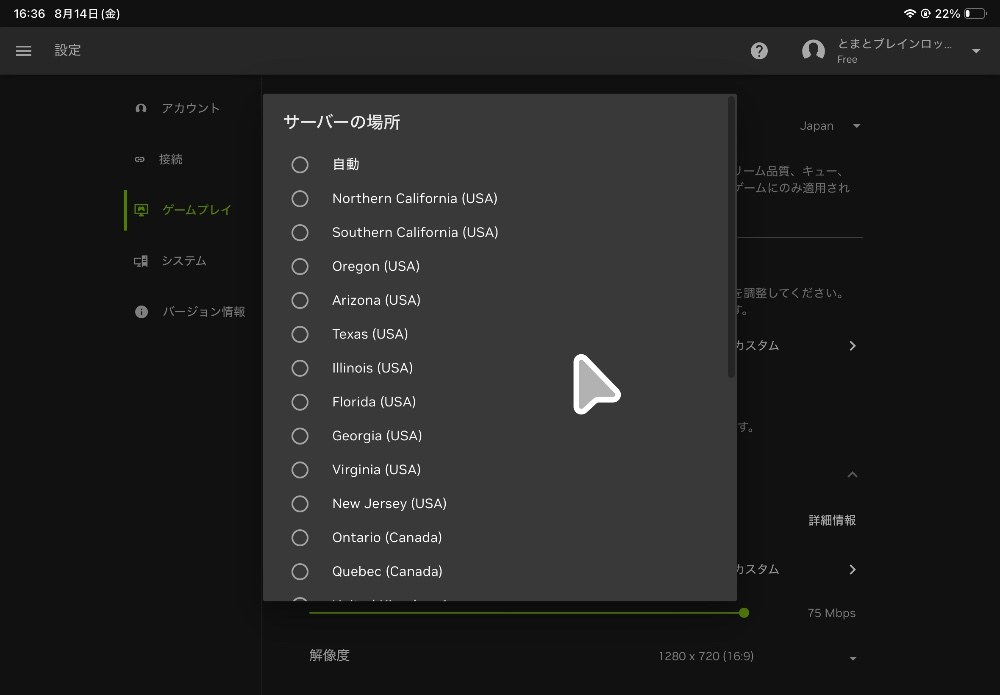This screenshot has width=1000, height=695.
Task: Pick Illinois (USA) radio button
Action: [x=300, y=368]
